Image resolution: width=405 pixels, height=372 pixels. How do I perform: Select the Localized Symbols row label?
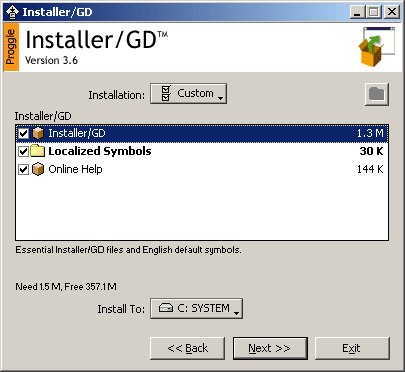100,151
